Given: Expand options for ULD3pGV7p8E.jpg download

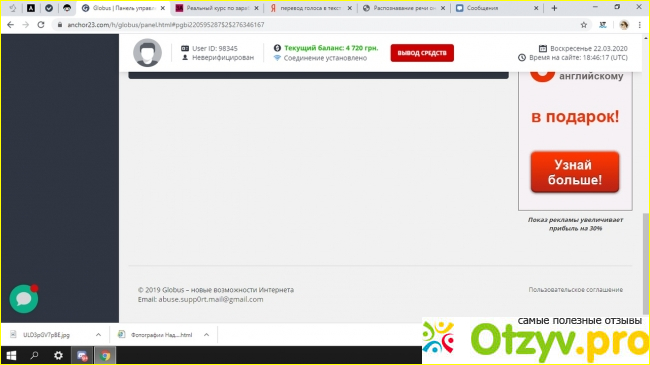Looking at the screenshot, I should click(x=98, y=335).
